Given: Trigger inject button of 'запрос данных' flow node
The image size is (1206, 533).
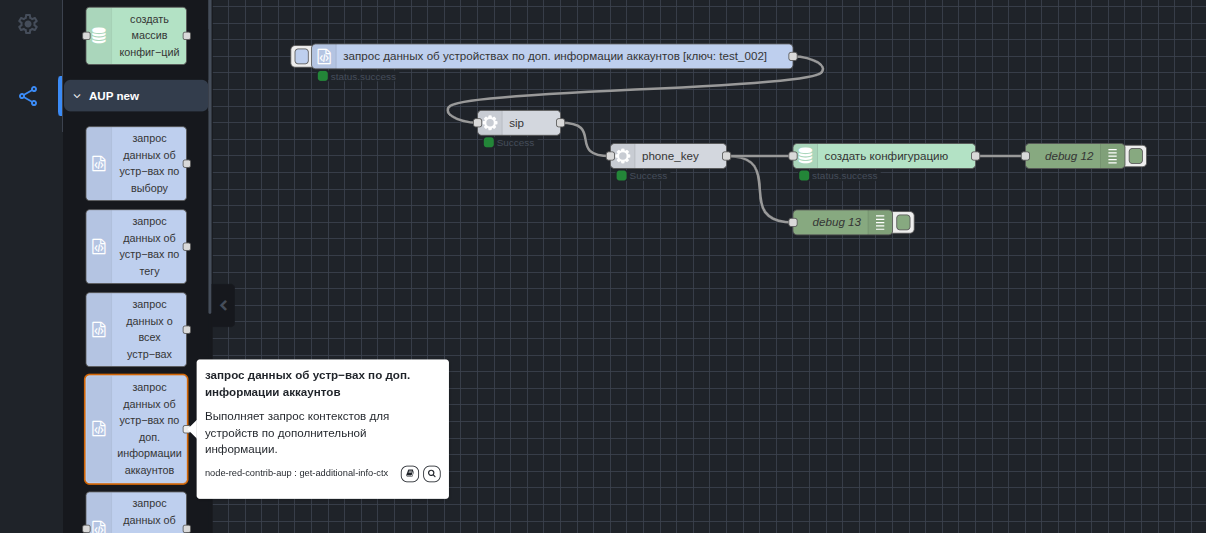Looking at the screenshot, I should click(301, 56).
